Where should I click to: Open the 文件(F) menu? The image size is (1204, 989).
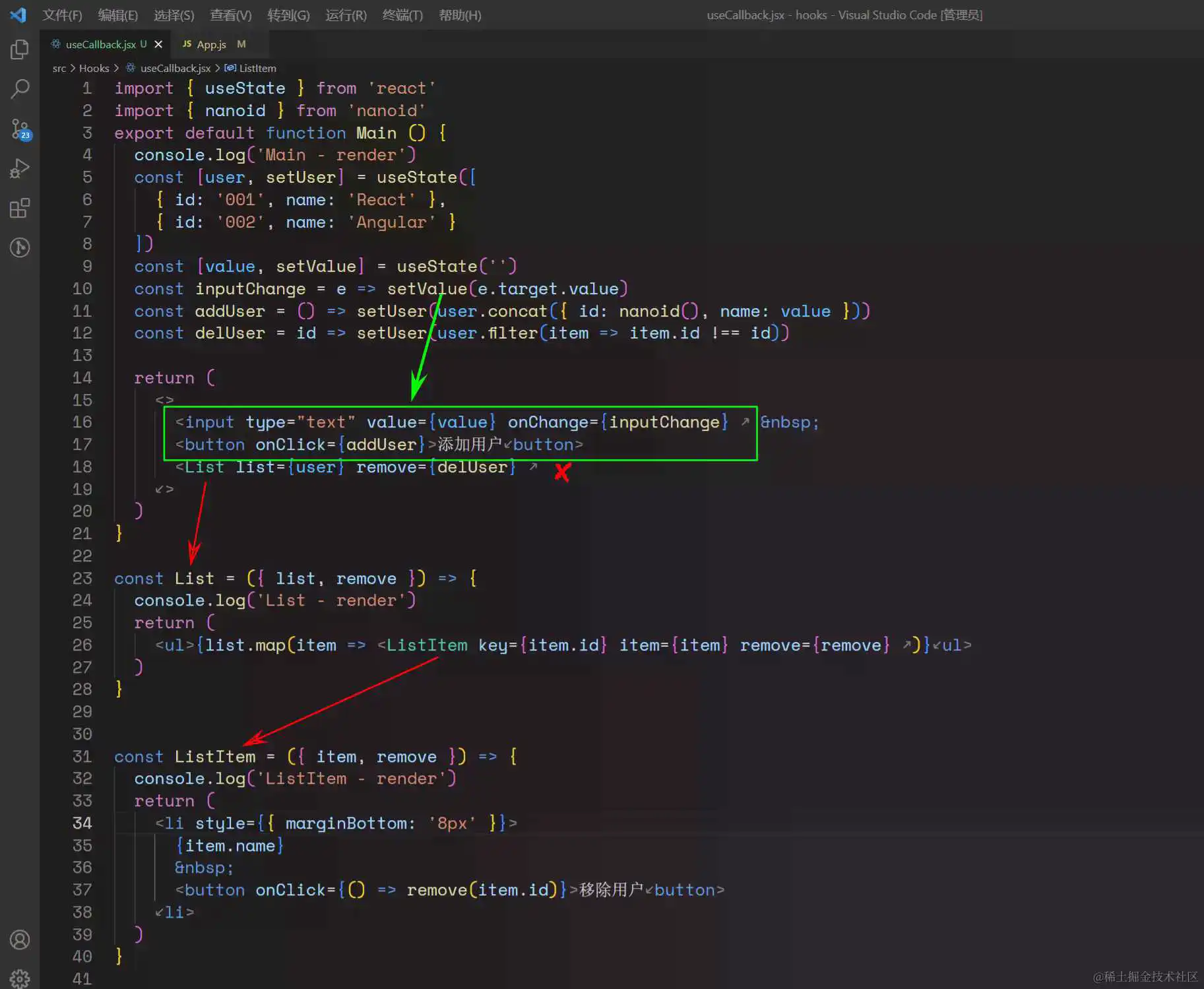point(62,15)
